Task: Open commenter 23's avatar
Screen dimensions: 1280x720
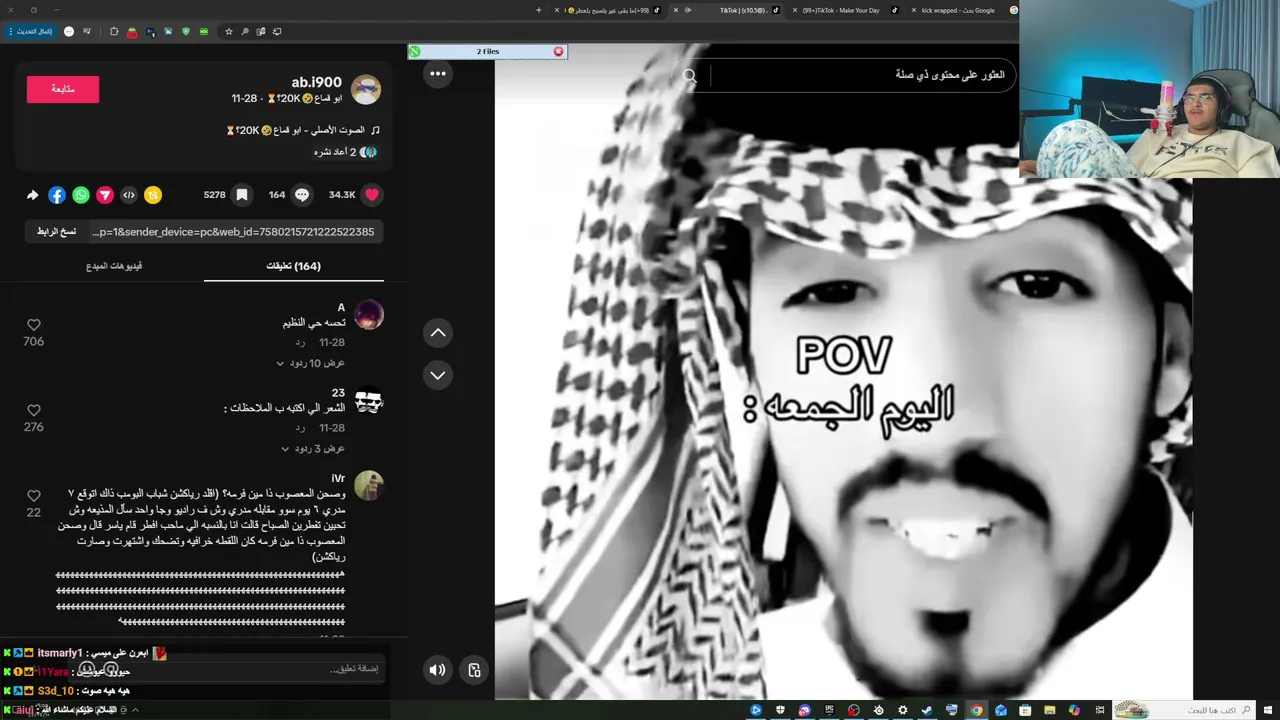Action: (x=369, y=401)
